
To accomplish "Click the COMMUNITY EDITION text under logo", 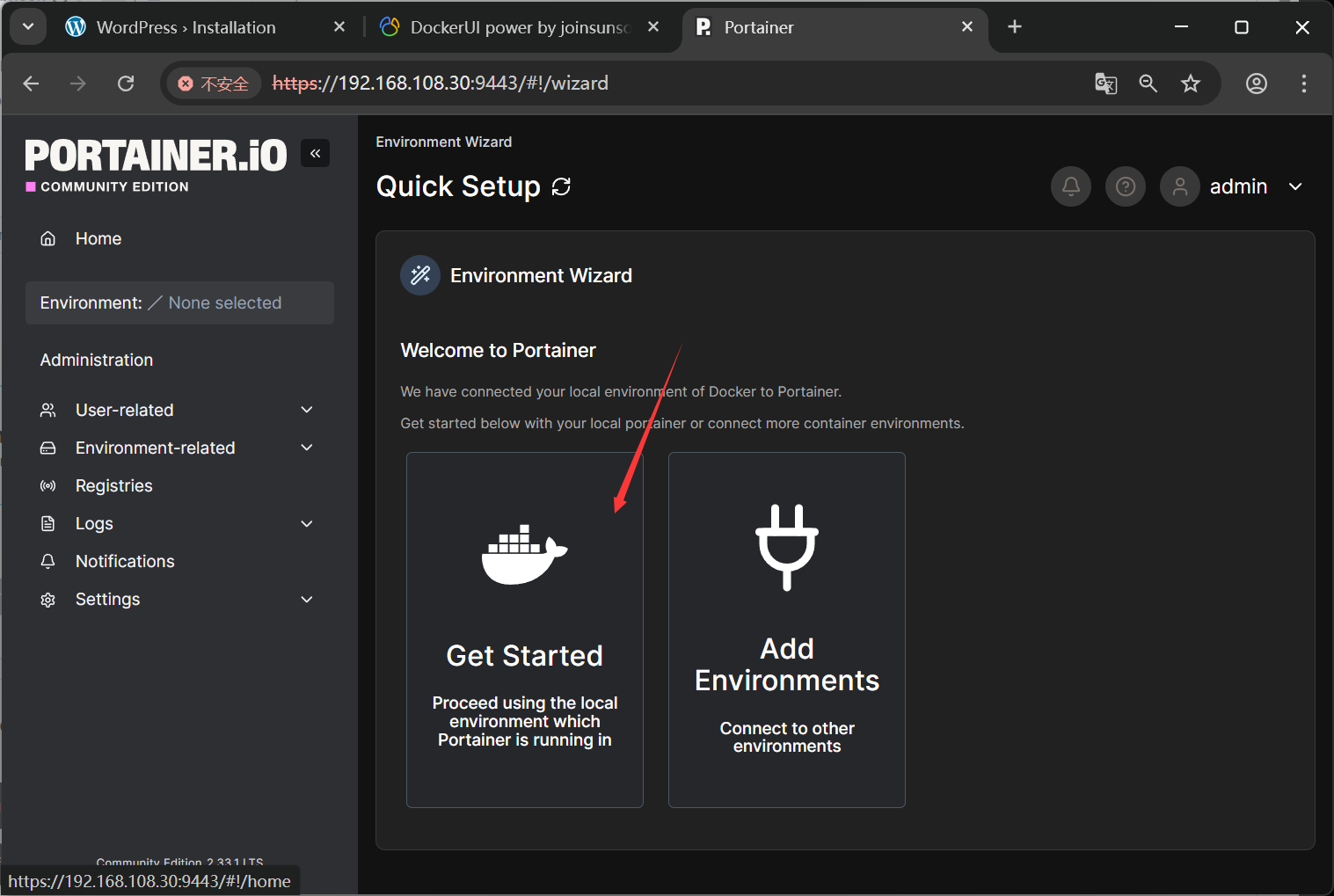I will pyautogui.click(x=114, y=186).
